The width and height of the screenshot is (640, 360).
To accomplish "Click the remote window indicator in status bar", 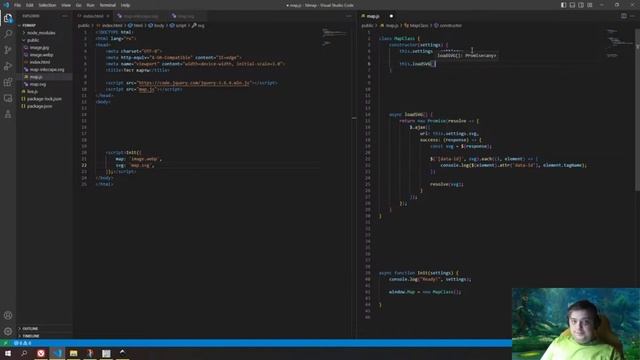I will [5, 343].
